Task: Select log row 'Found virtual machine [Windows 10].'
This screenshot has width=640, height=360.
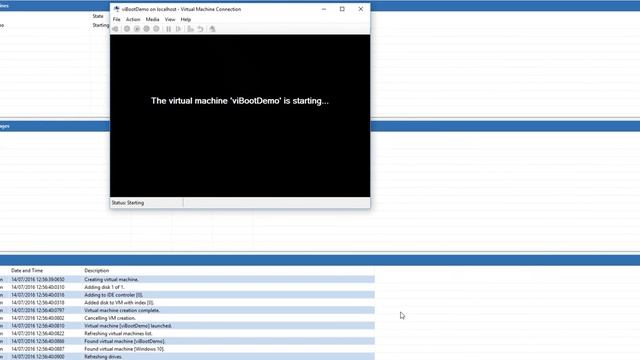Action: (187, 349)
